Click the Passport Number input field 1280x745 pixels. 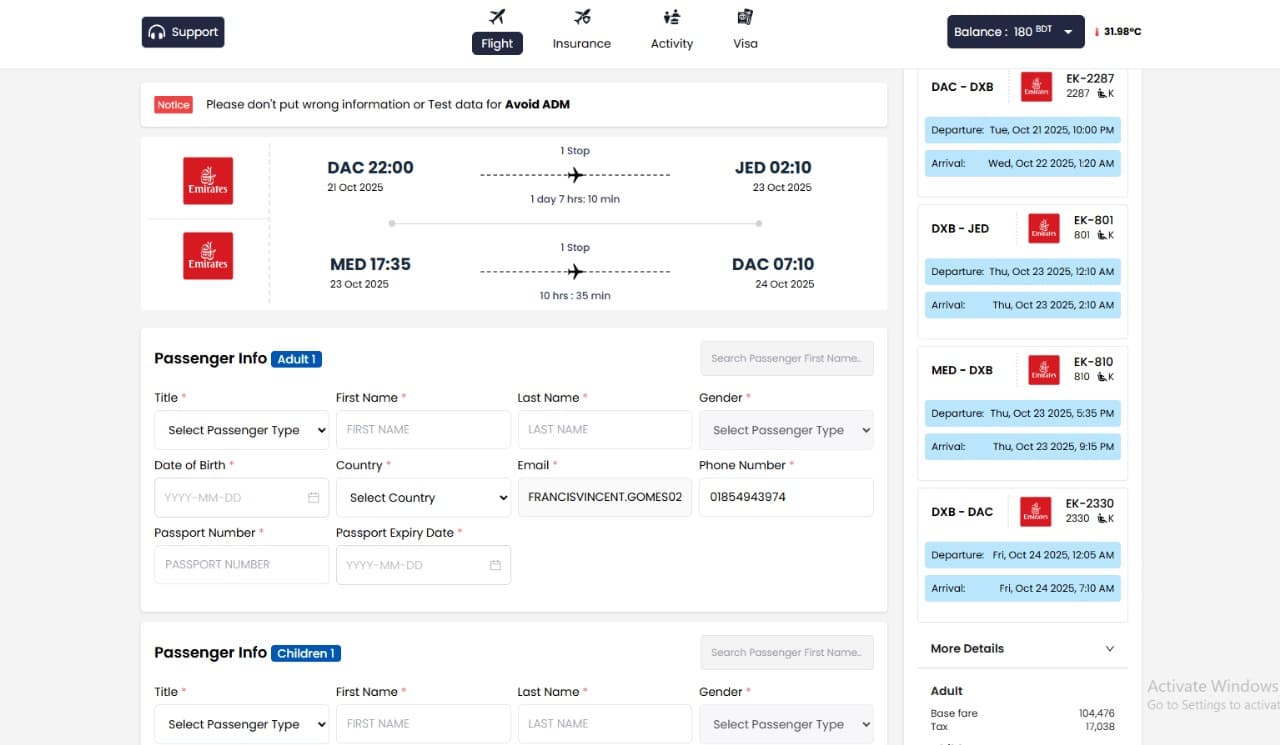[241, 564]
